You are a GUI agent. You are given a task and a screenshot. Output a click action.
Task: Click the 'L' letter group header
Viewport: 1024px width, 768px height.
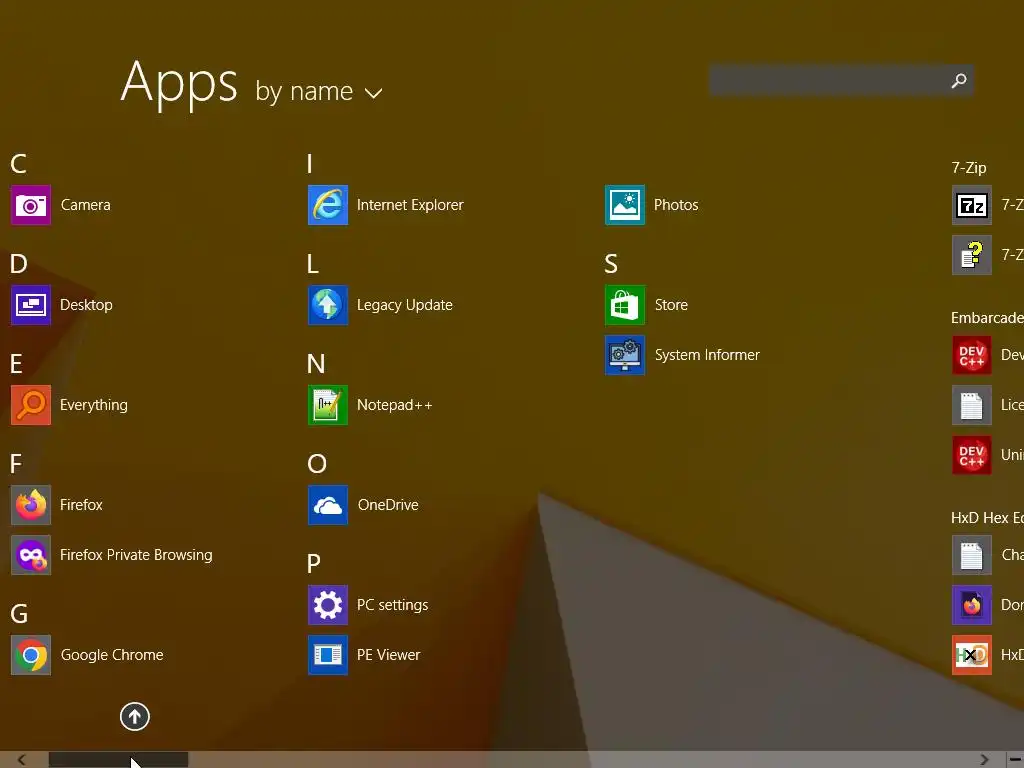pyautogui.click(x=313, y=264)
